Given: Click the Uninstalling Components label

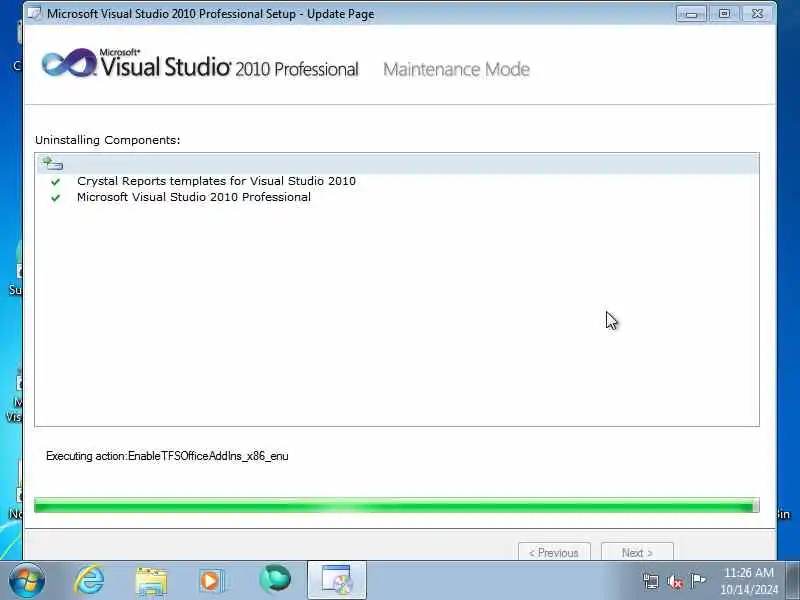Looking at the screenshot, I should [108, 140].
